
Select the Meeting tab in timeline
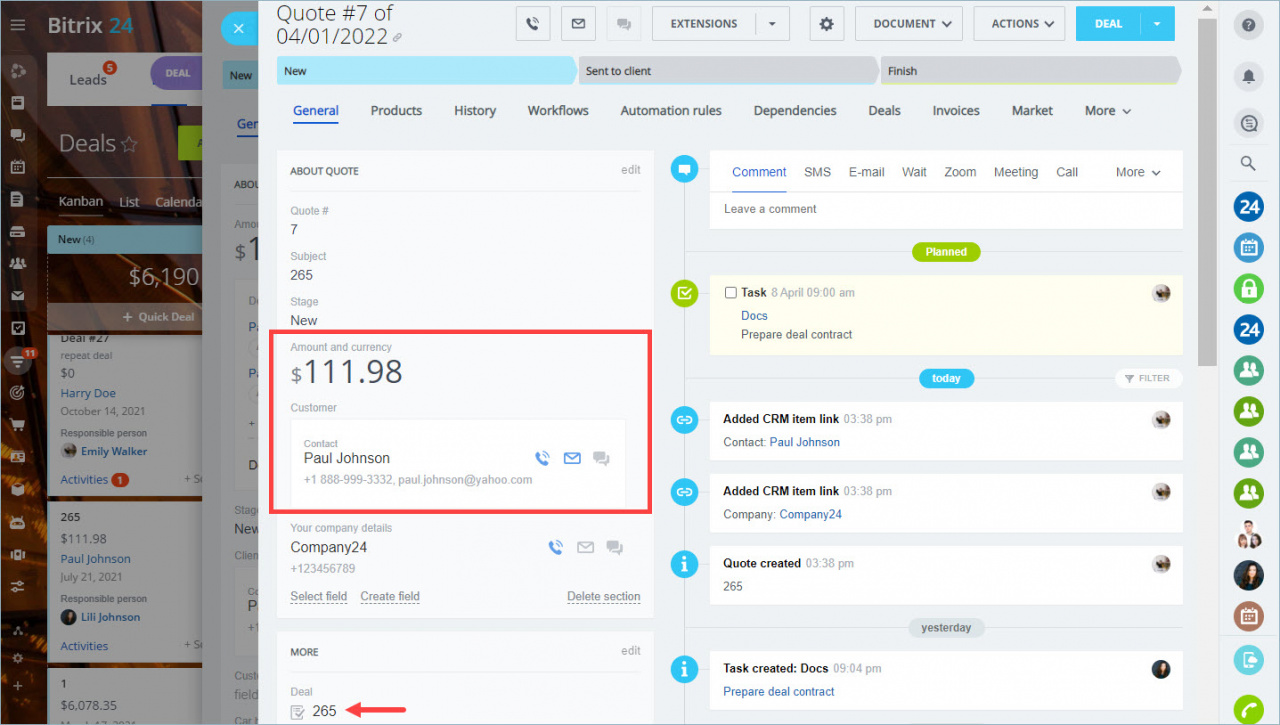(1016, 172)
